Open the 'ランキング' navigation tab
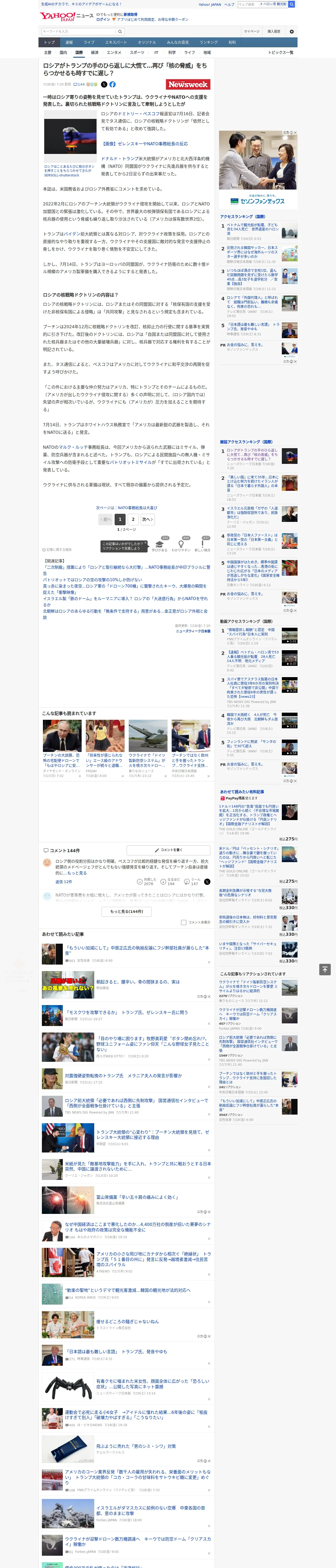Image resolution: width=336 pixels, height=1568 pixels. [209, 43]
